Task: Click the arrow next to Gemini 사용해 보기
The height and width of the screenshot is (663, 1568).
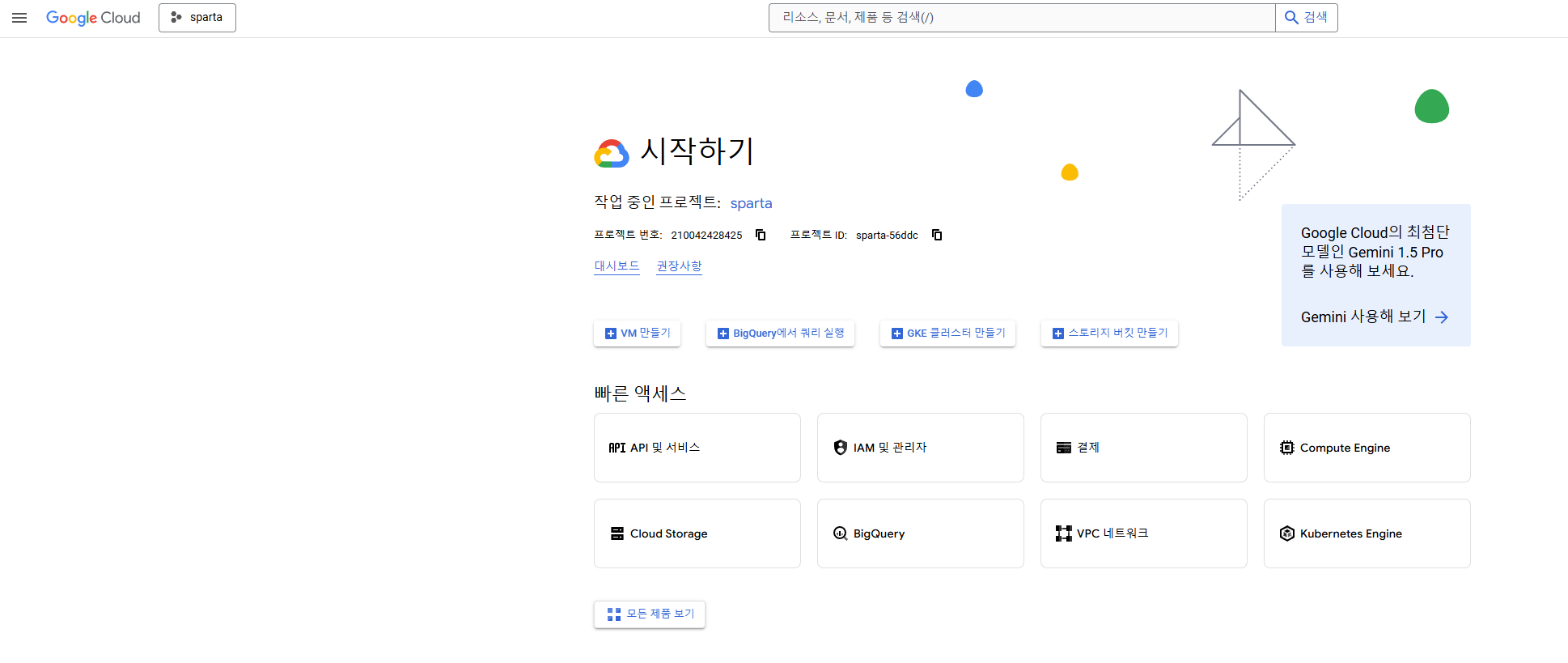Action: tap(1441, 317)
